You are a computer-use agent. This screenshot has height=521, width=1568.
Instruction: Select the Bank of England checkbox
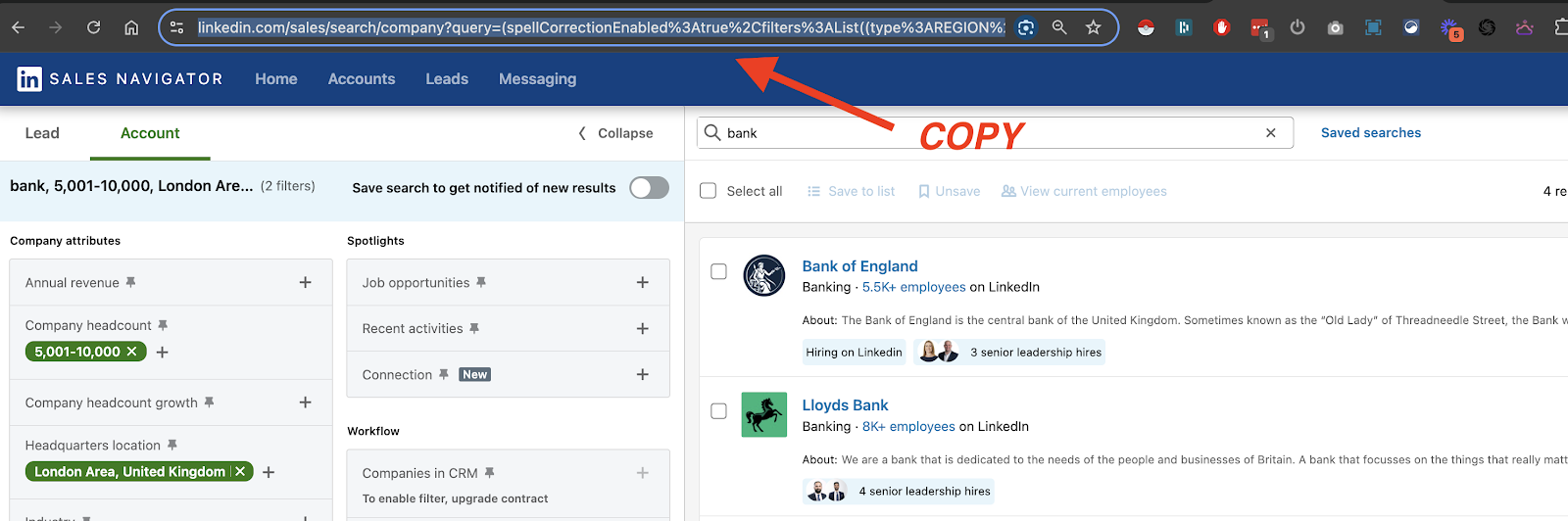[x=718, y=271]
